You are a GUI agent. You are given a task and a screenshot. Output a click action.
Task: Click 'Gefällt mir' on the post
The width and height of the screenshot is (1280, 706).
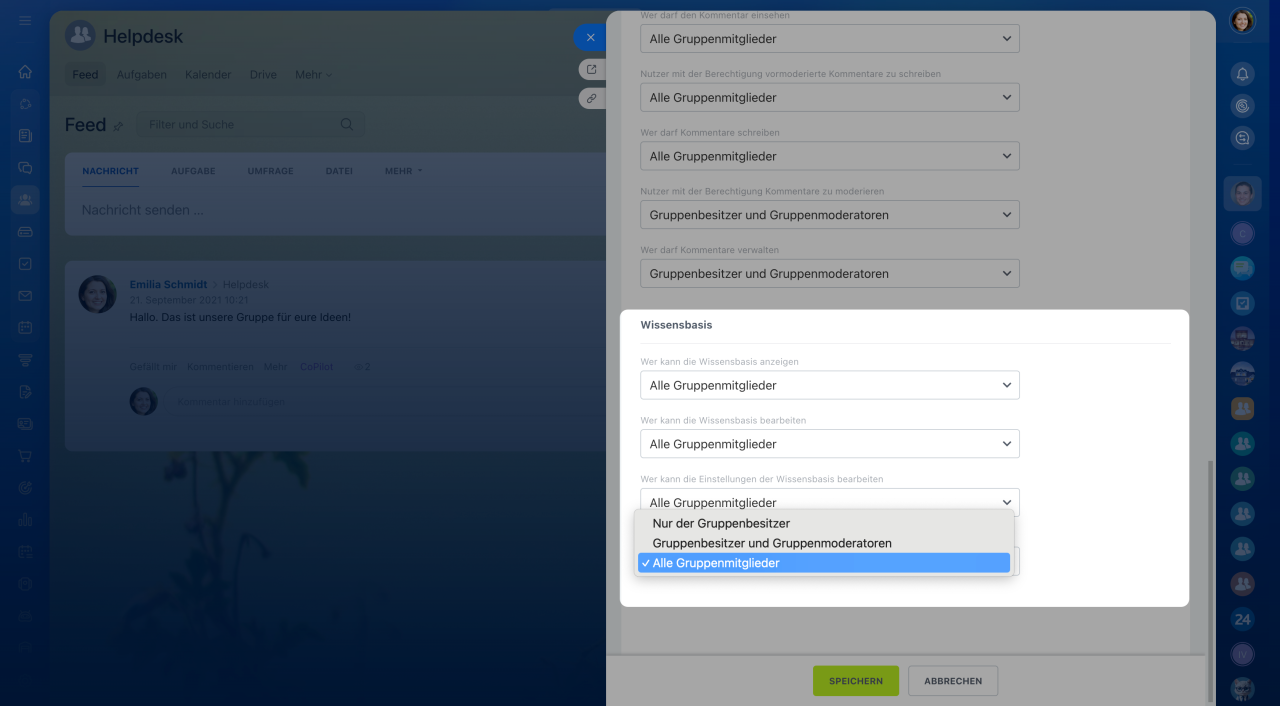pyautogui.click(x=153, y=367)
